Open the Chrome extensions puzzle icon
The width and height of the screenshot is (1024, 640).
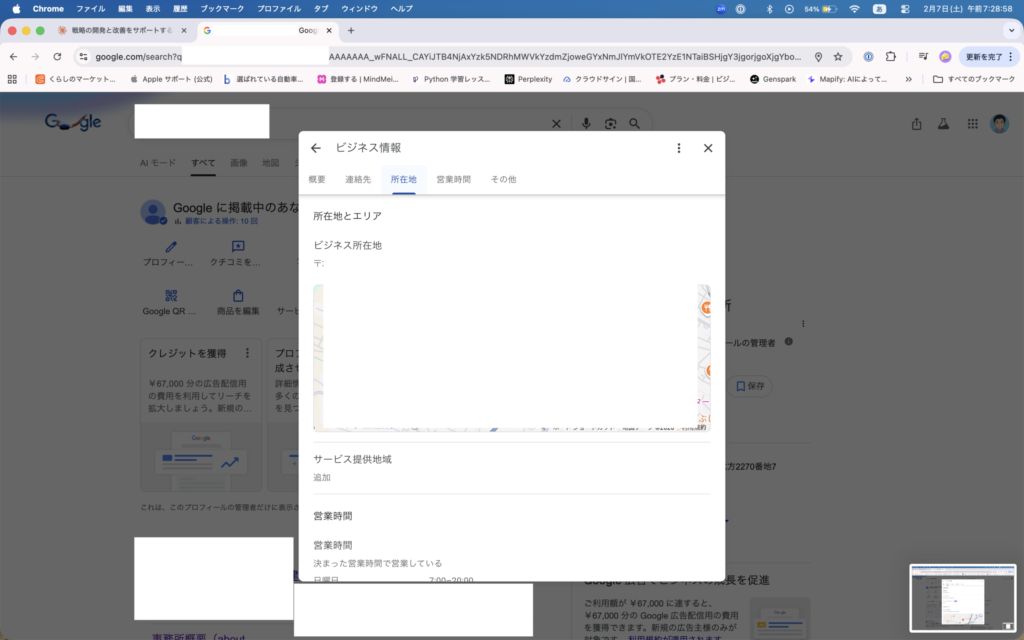pyautogui.click(x=891, y=57)
